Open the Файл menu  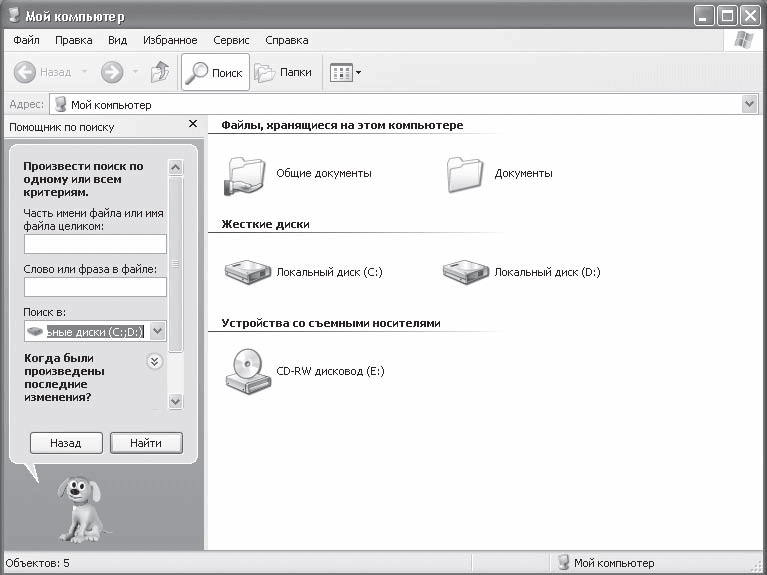point(26,40)
